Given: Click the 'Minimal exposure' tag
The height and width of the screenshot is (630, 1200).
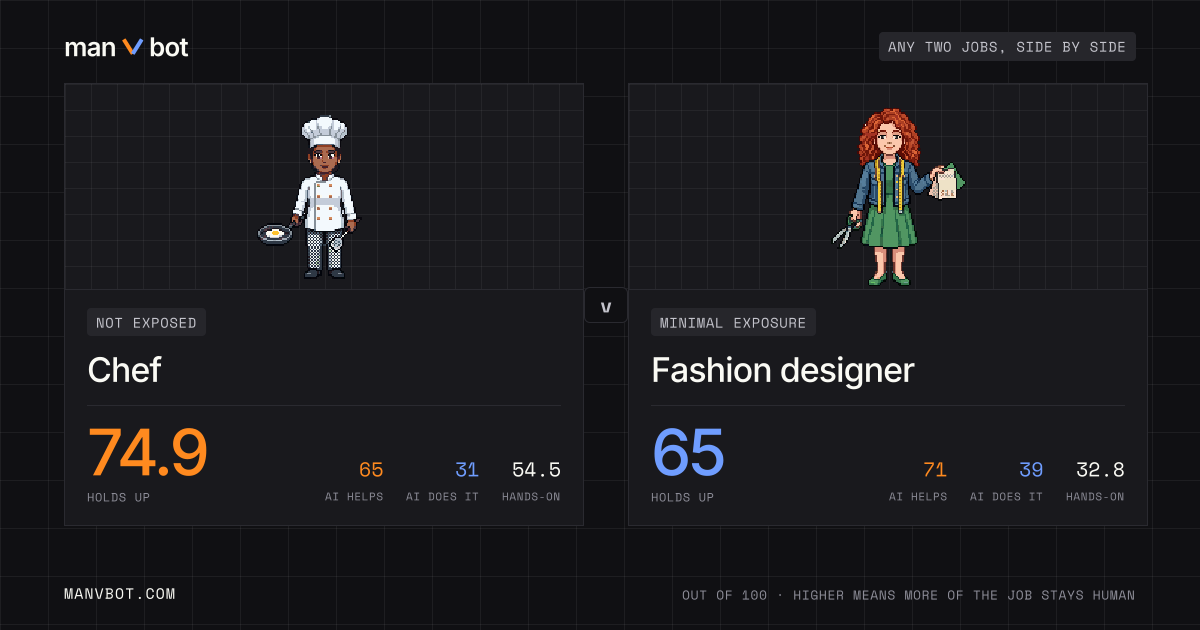Looking at the screenshot, I should click(x=733, y=322).
